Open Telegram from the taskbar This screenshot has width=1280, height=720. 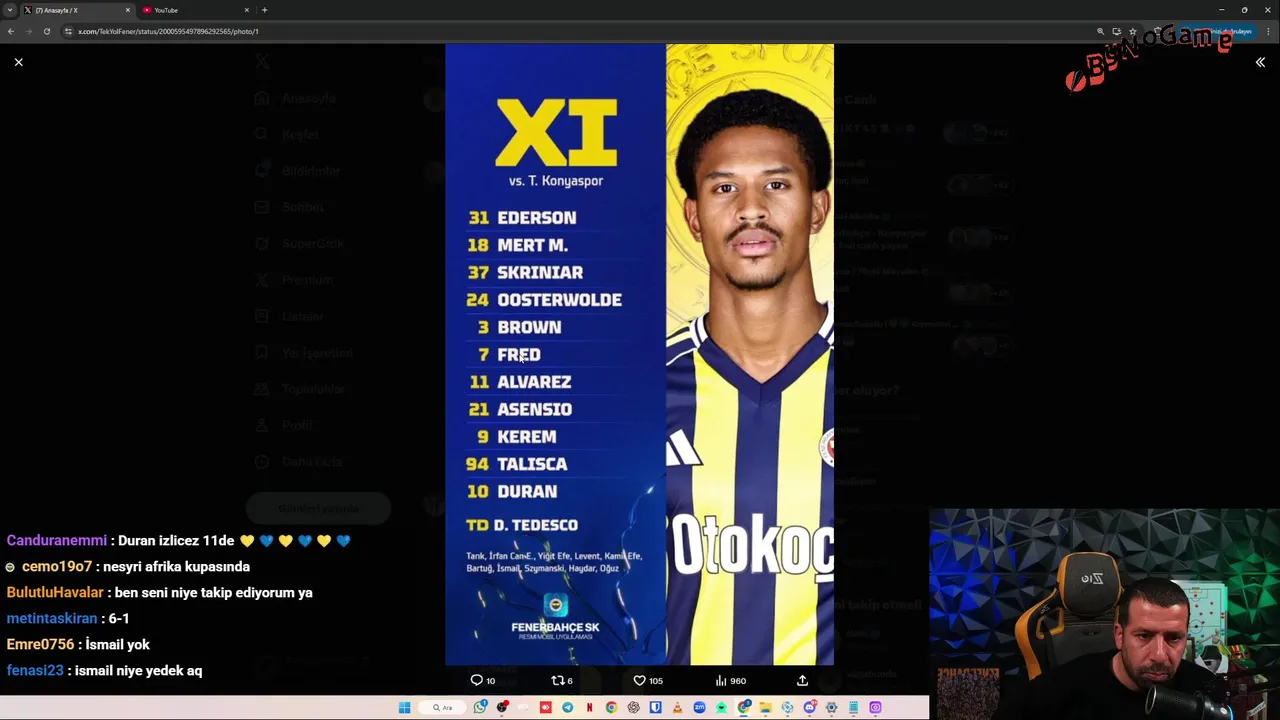pos(567,707)
